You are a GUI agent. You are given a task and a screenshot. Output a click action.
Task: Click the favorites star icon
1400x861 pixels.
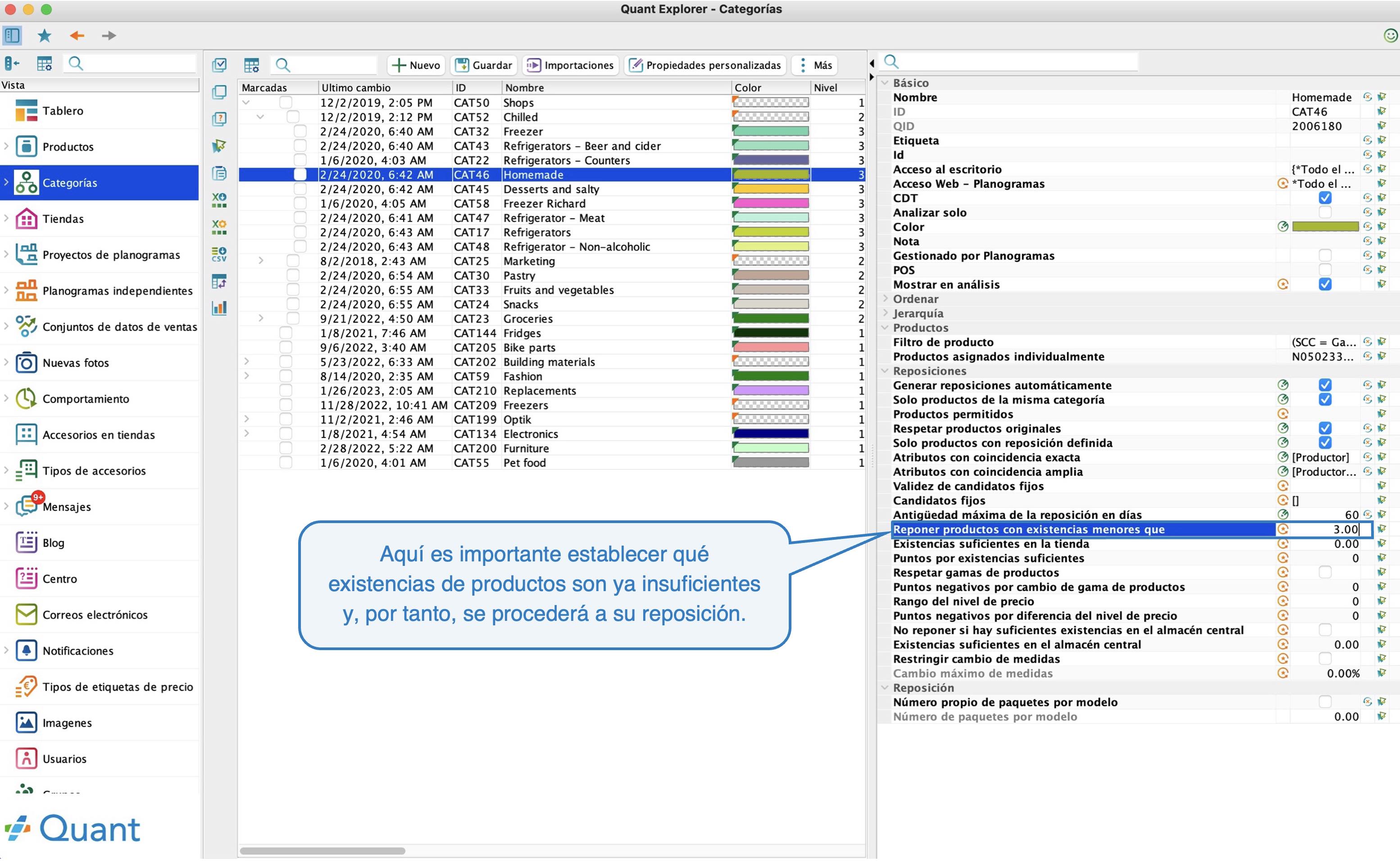pos(45,35)
